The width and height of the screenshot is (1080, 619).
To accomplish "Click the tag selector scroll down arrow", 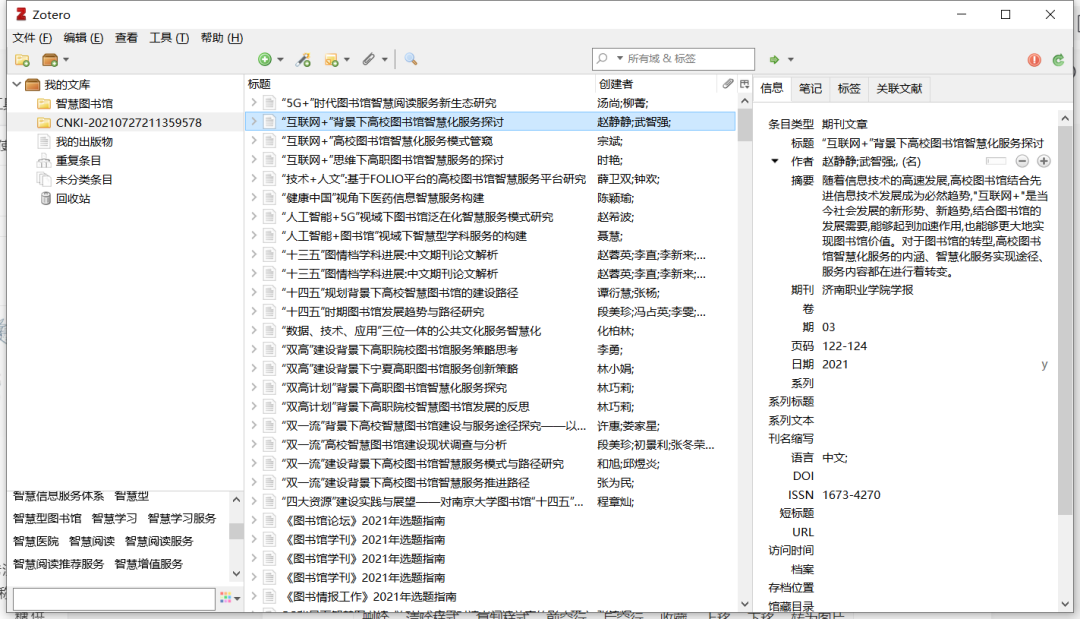I will 236,573.
